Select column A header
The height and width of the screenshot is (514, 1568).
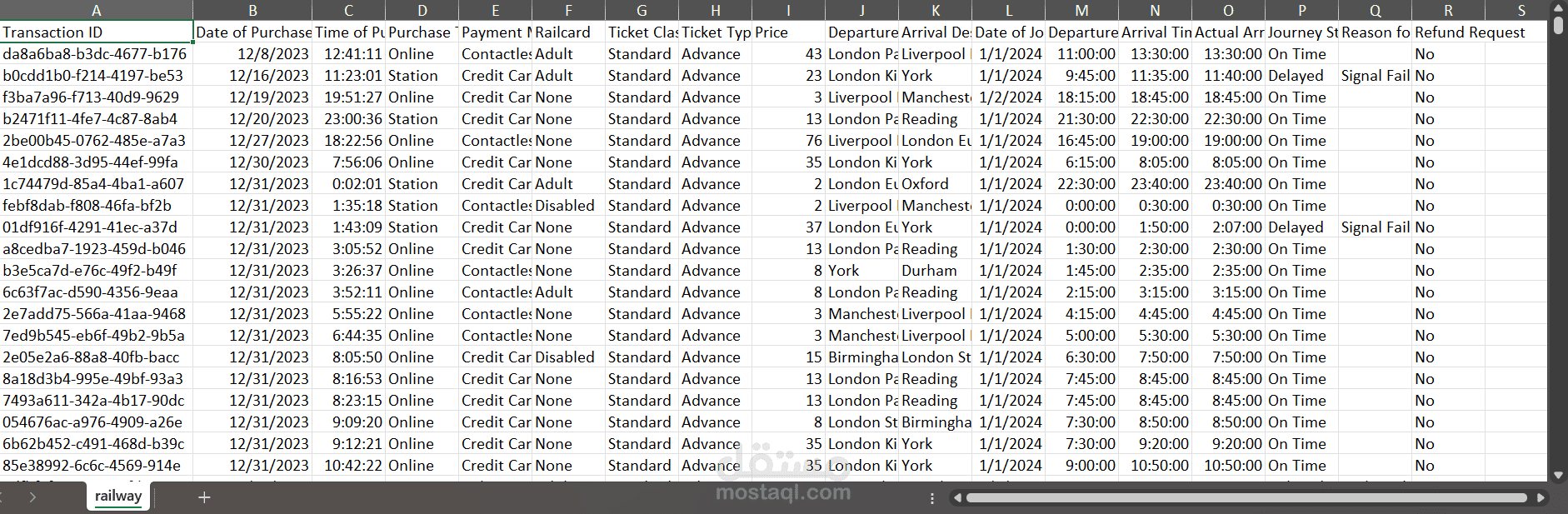click(x=97, y=11)
